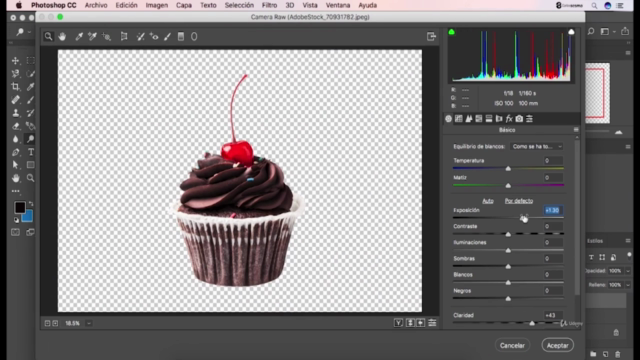640x360 pixels.
Task: Open the Apple menu
Action: [19, 5]
